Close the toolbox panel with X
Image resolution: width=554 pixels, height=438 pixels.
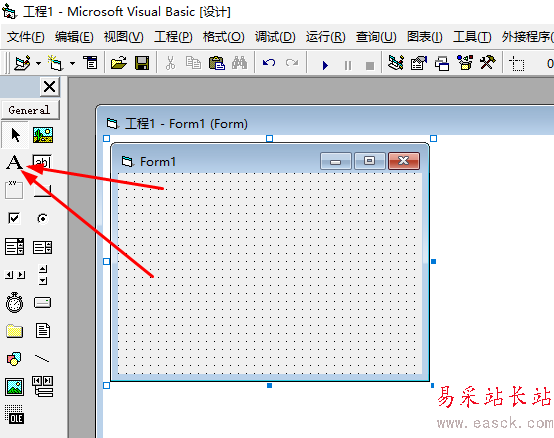click(49, 87)
